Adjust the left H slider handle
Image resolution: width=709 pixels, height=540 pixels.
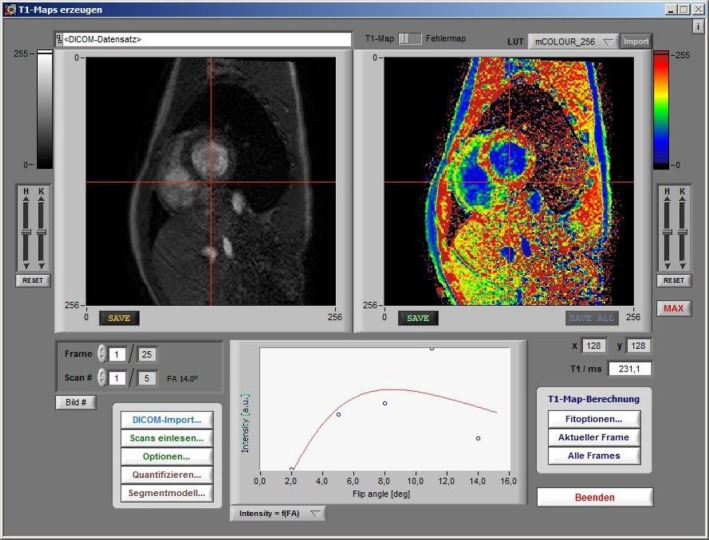(26, 232)
